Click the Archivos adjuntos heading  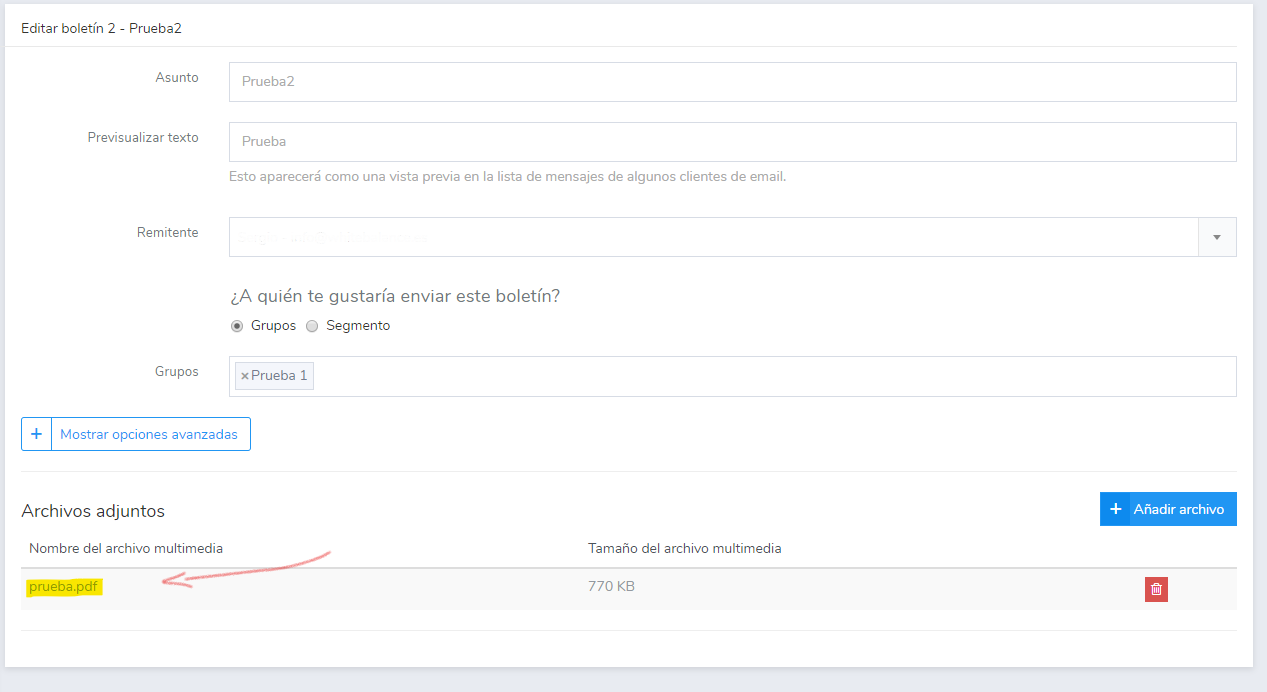[x=93, y=511]
